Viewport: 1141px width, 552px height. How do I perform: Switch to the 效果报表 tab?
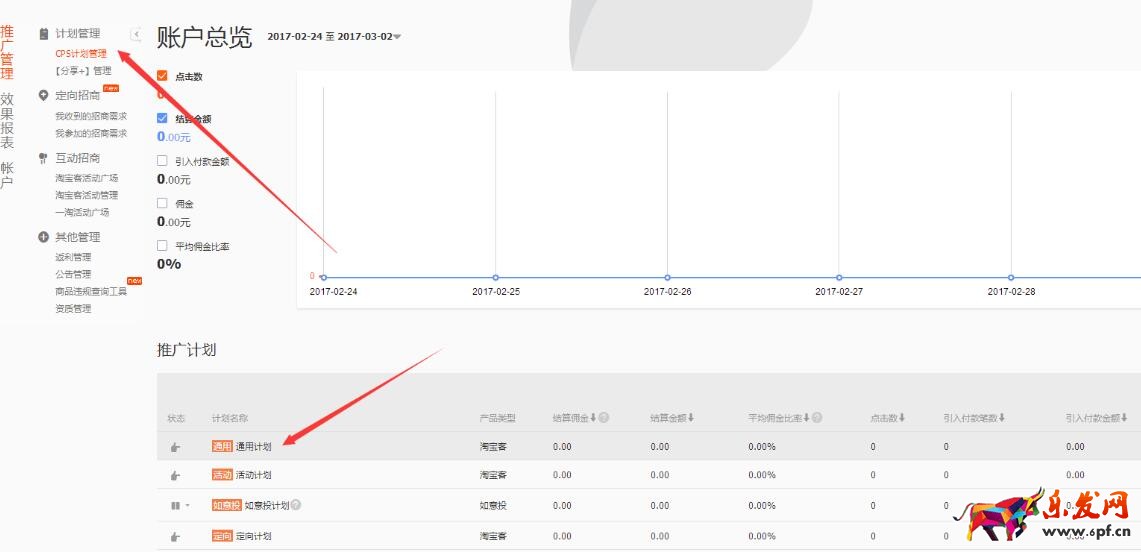pos(7,120)
